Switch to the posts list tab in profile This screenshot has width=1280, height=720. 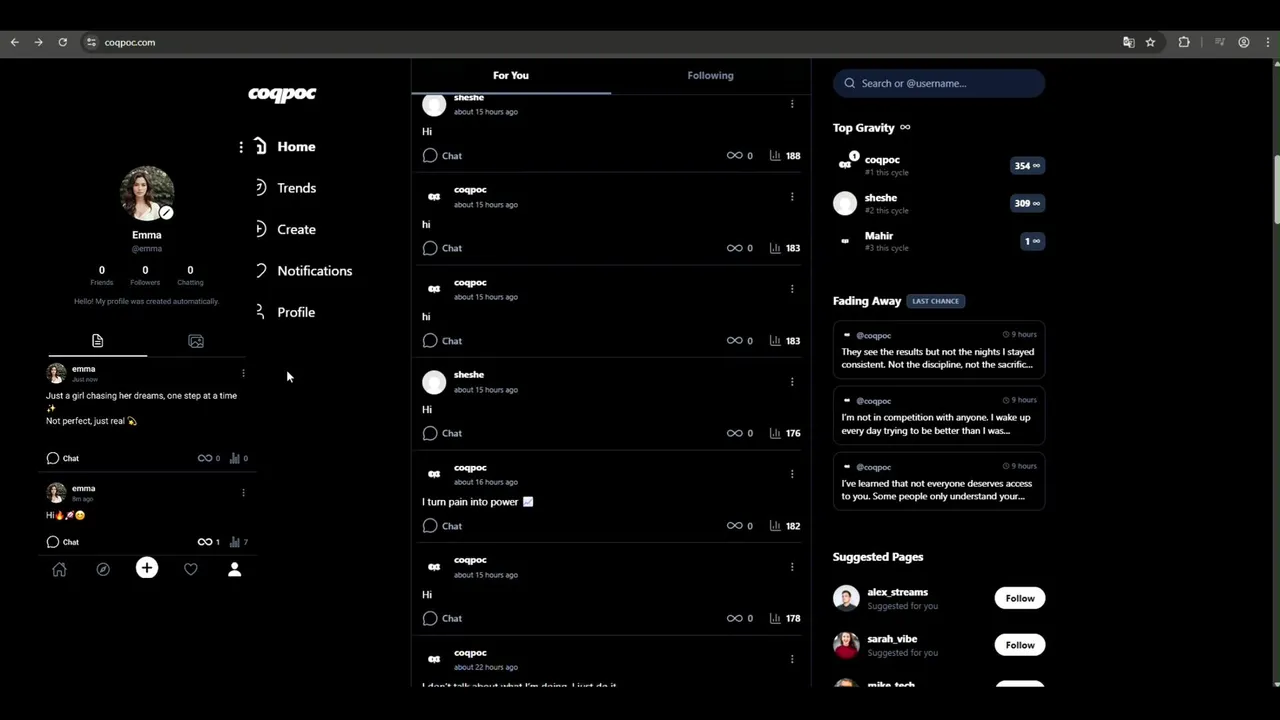point(97,341)
